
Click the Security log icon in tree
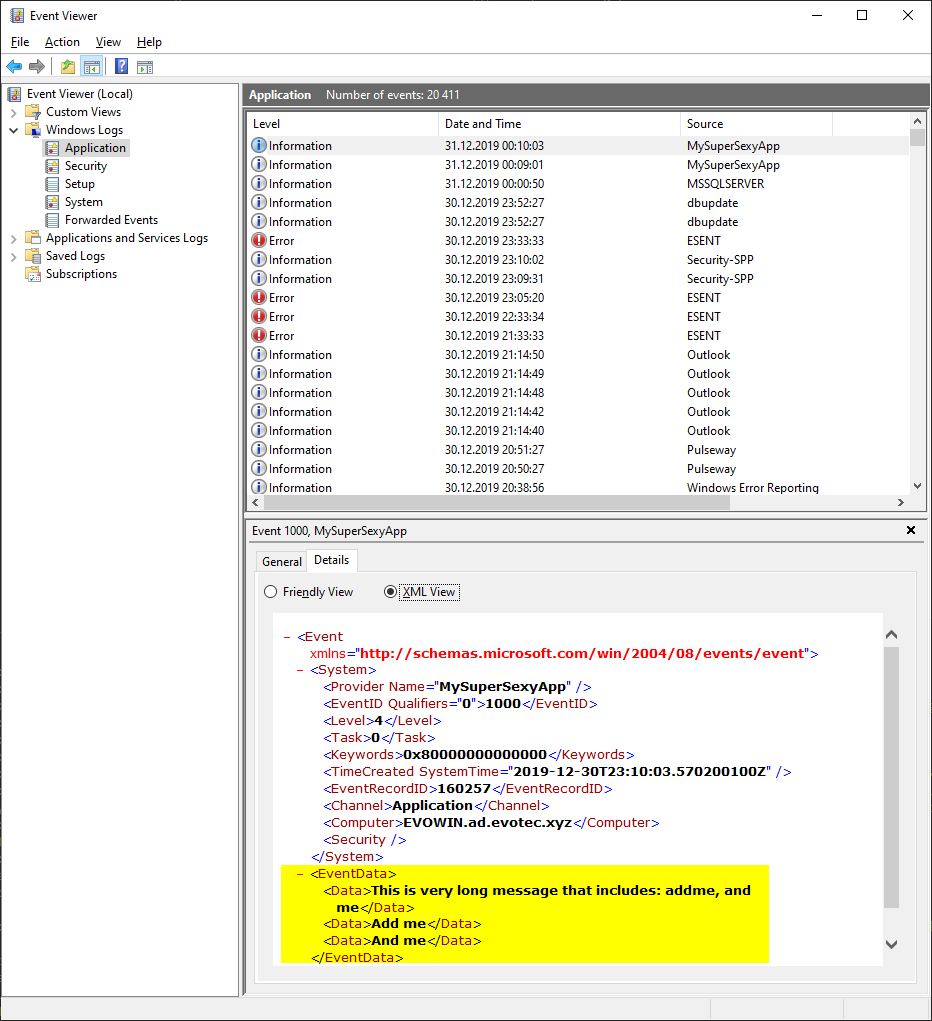53,166
